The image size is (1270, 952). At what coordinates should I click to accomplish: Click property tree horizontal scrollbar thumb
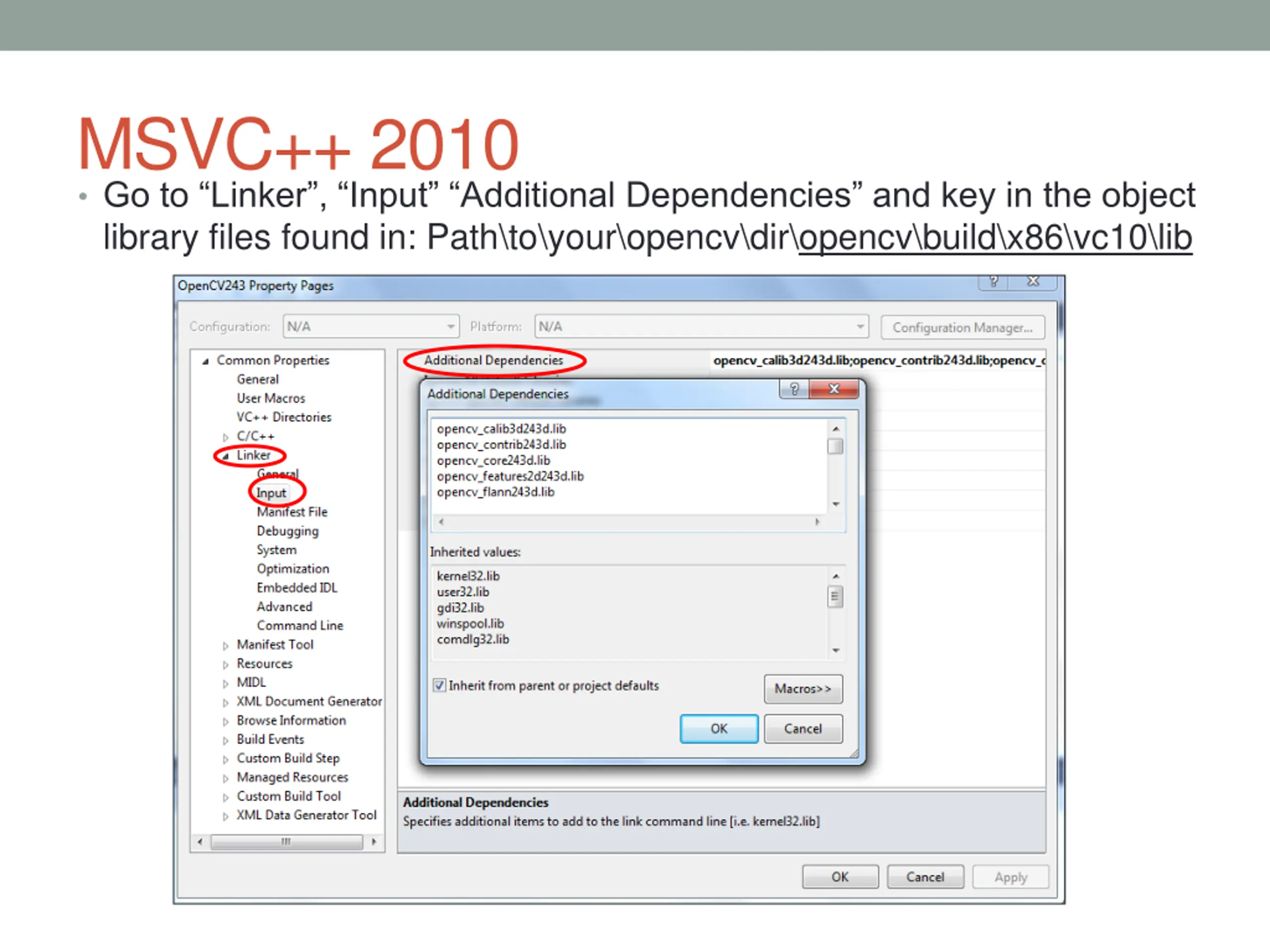pyautogui.click(x=287, y=842)
